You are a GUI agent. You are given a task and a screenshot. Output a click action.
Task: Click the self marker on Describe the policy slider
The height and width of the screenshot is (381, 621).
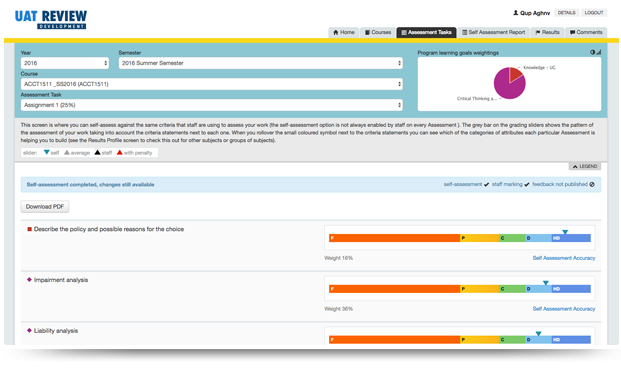[565, 232]
